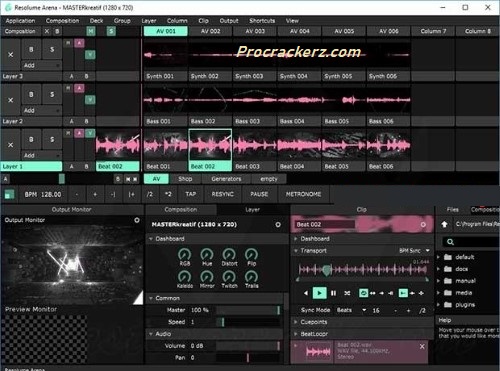The width and height of the screenshot is (500, 371).
Task: Collapse the composition Dashboard section
Action: pyautogui.click(x=151, y=239)
